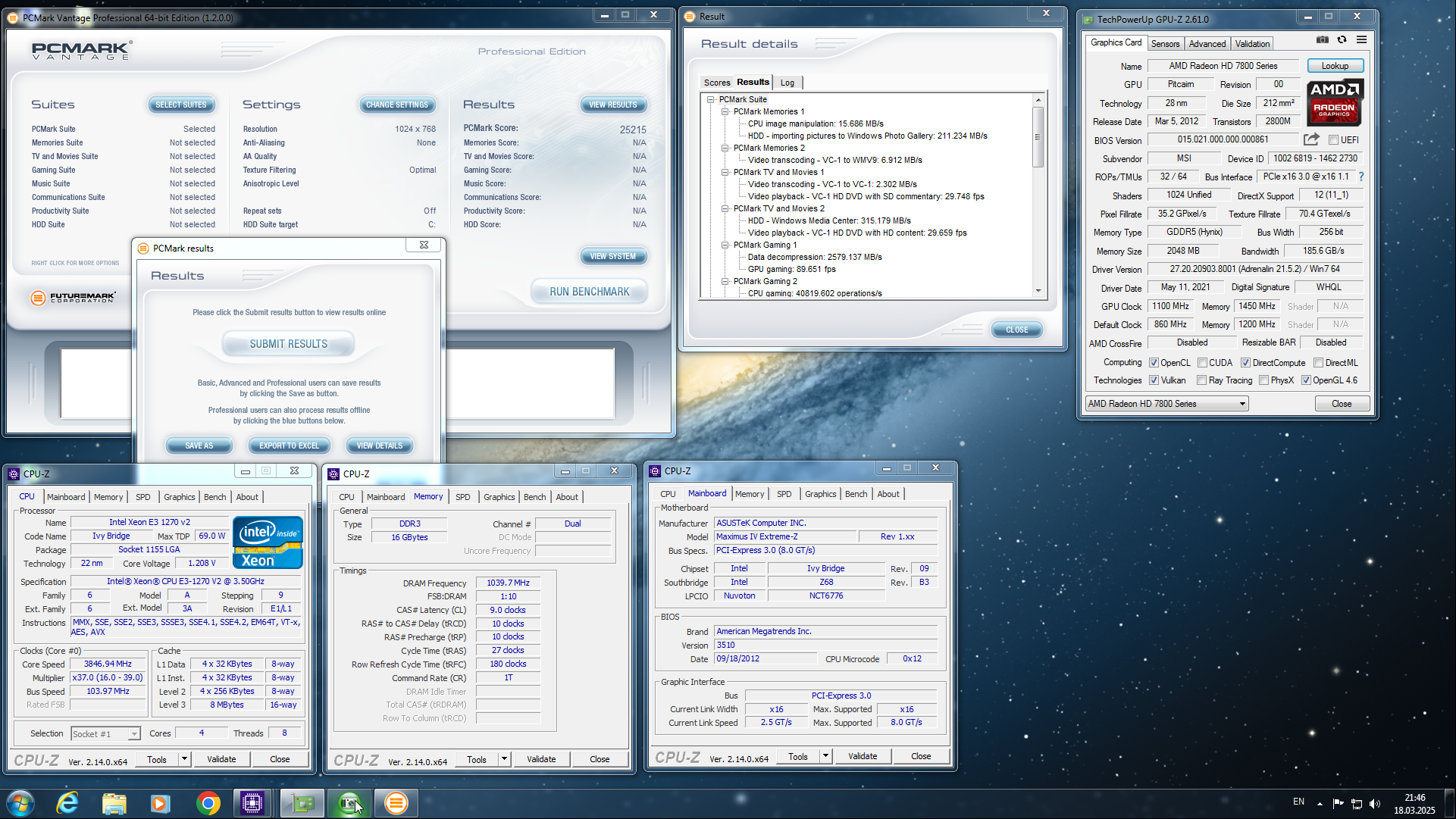
Task: Click the Lookup button in GPU-Z
Action: point(1335,66)
